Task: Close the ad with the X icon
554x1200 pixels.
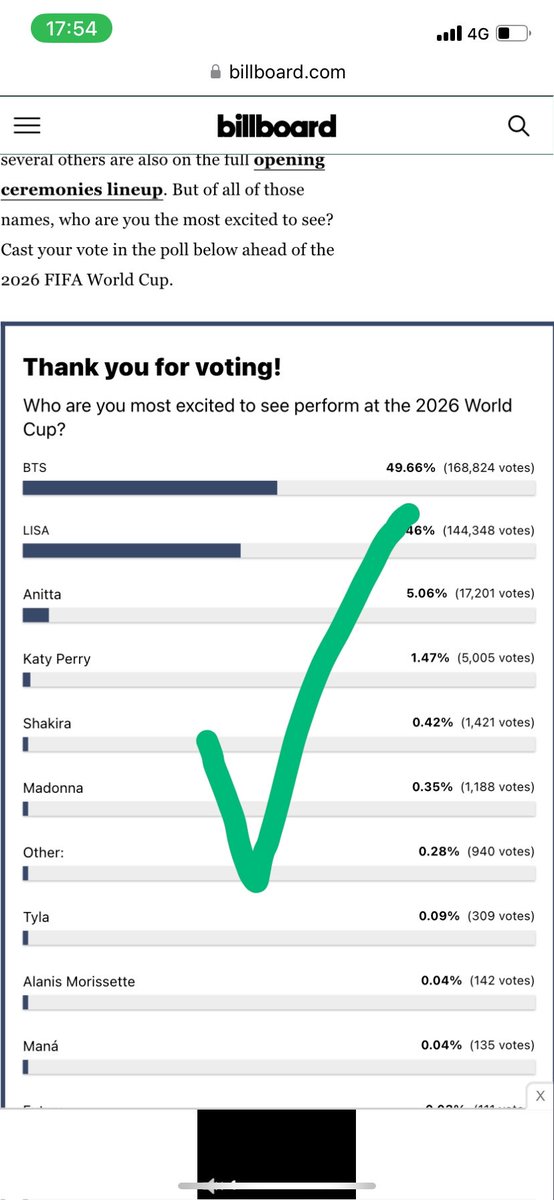Action: [x=540, y=1097]
